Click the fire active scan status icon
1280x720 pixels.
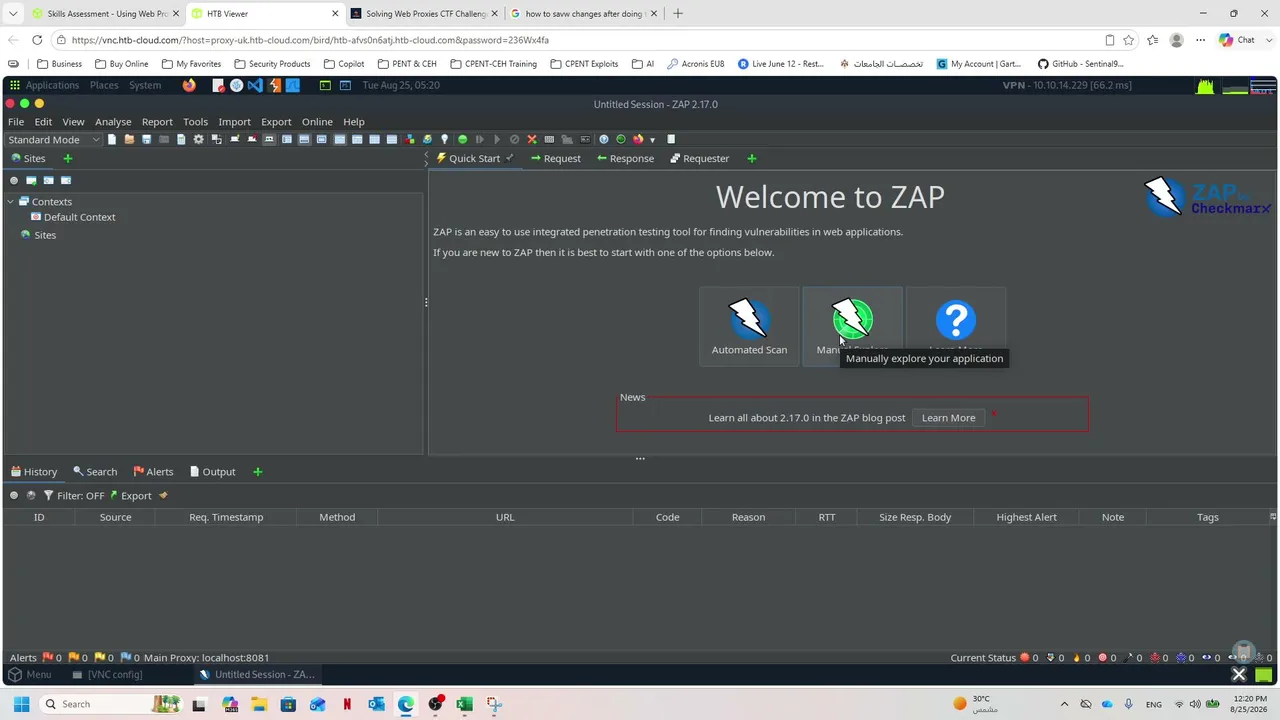pyautogui.click(x=1077, y=658)
